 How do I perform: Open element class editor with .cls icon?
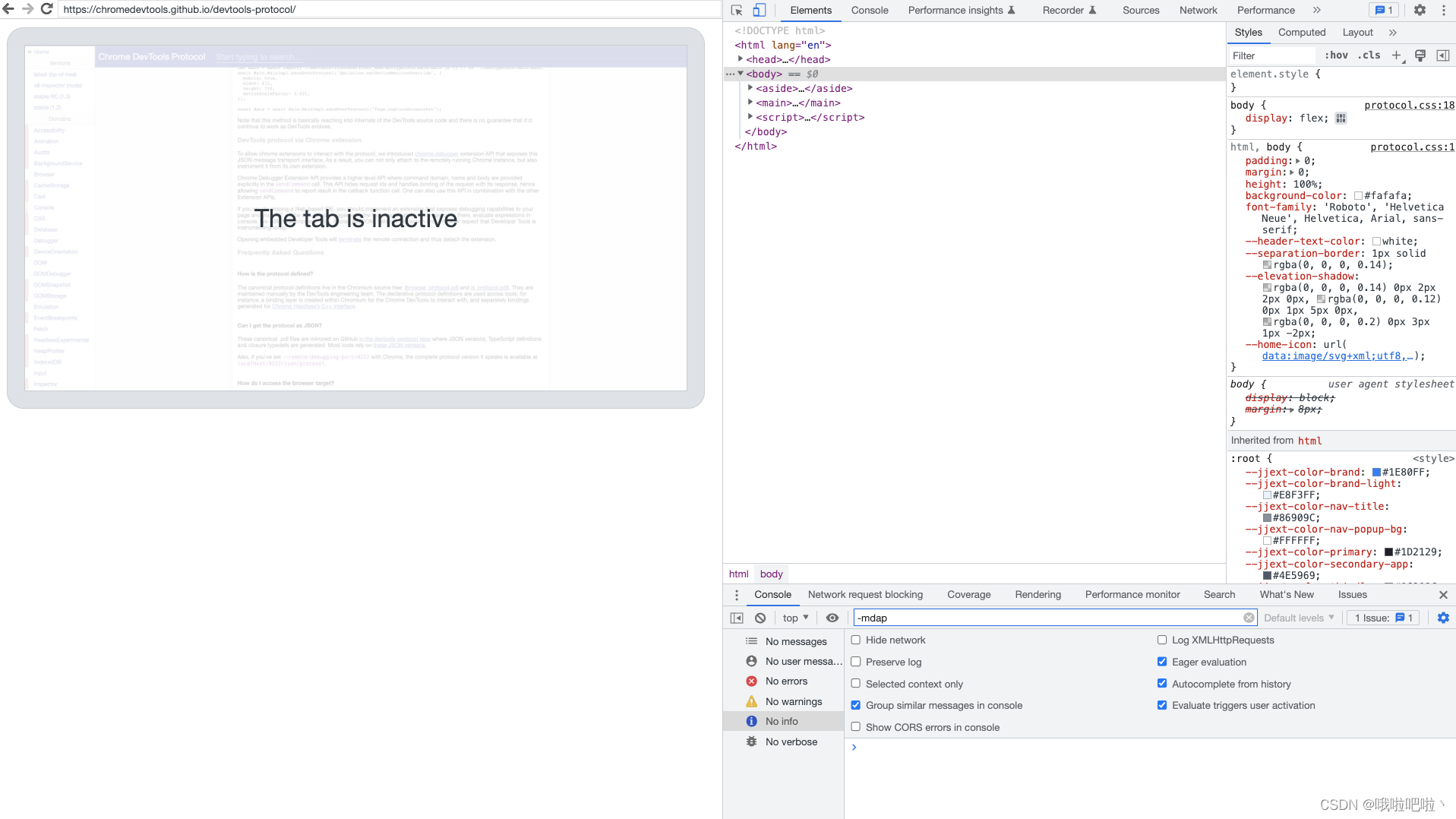pos(1369,55)
